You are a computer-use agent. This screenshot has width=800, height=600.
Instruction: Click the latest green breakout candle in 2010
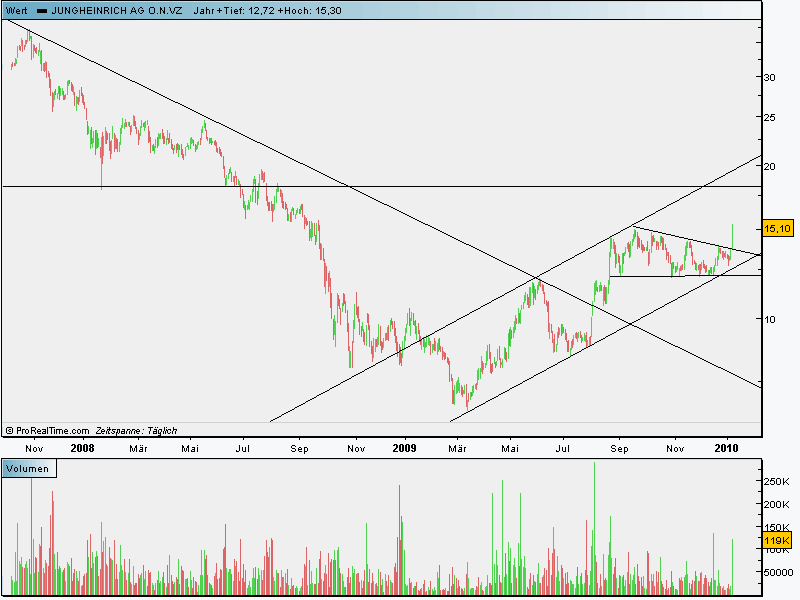pyautogui.click(x=733, y=238)
